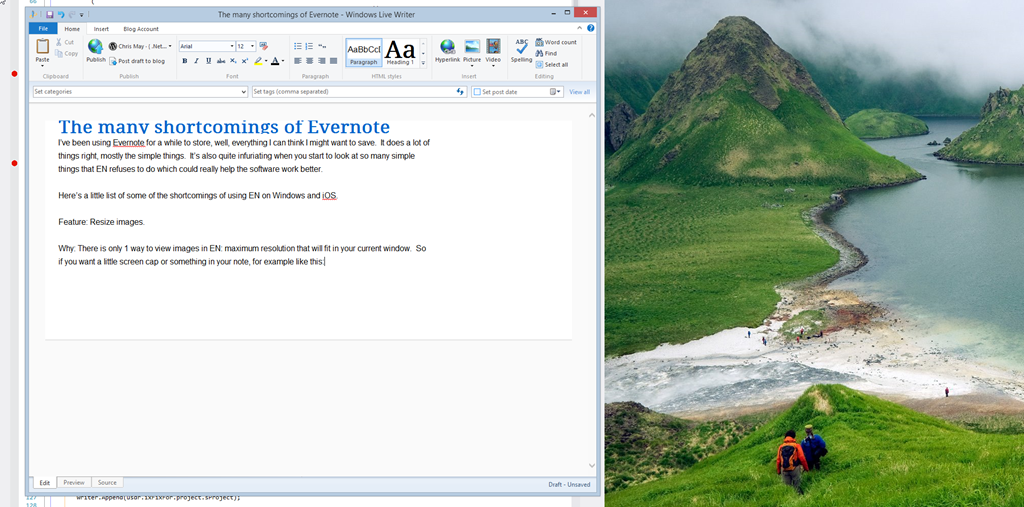
Task: Switch to the Source view tab
Action: click(x=107, y=483)
